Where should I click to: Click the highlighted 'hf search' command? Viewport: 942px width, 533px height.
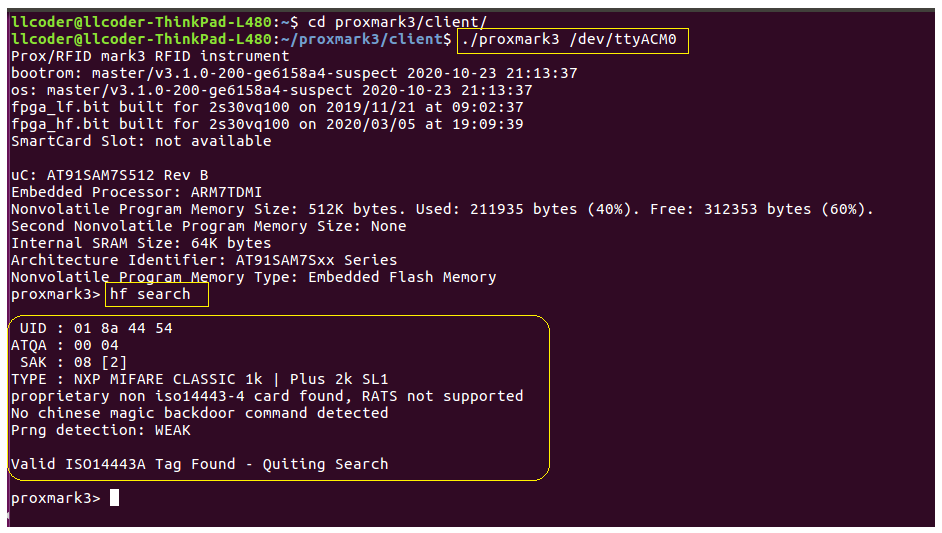click(155, 294)
